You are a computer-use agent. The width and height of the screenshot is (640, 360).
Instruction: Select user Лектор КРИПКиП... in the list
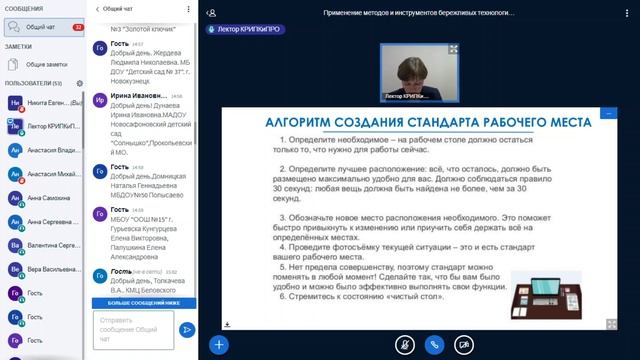pyautogui.click(x=44, y=127)
